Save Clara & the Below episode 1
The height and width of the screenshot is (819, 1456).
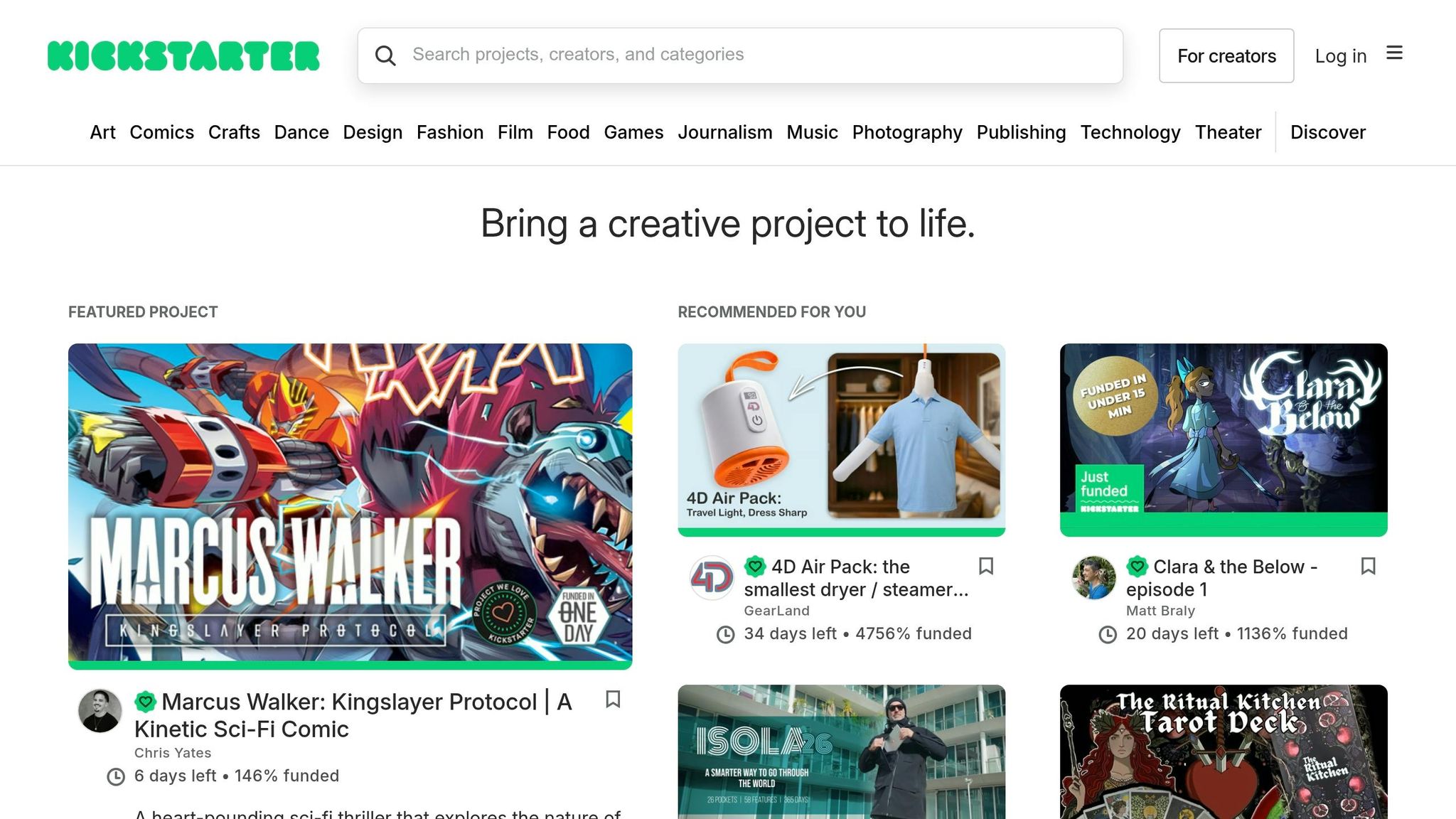pos(1369,567)
